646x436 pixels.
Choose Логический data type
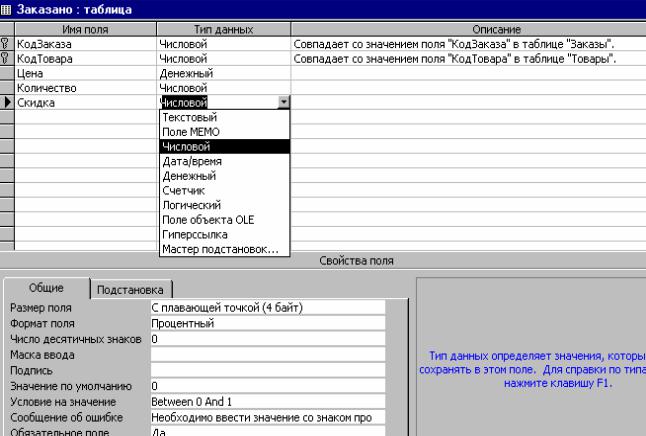tap(225, 205)
